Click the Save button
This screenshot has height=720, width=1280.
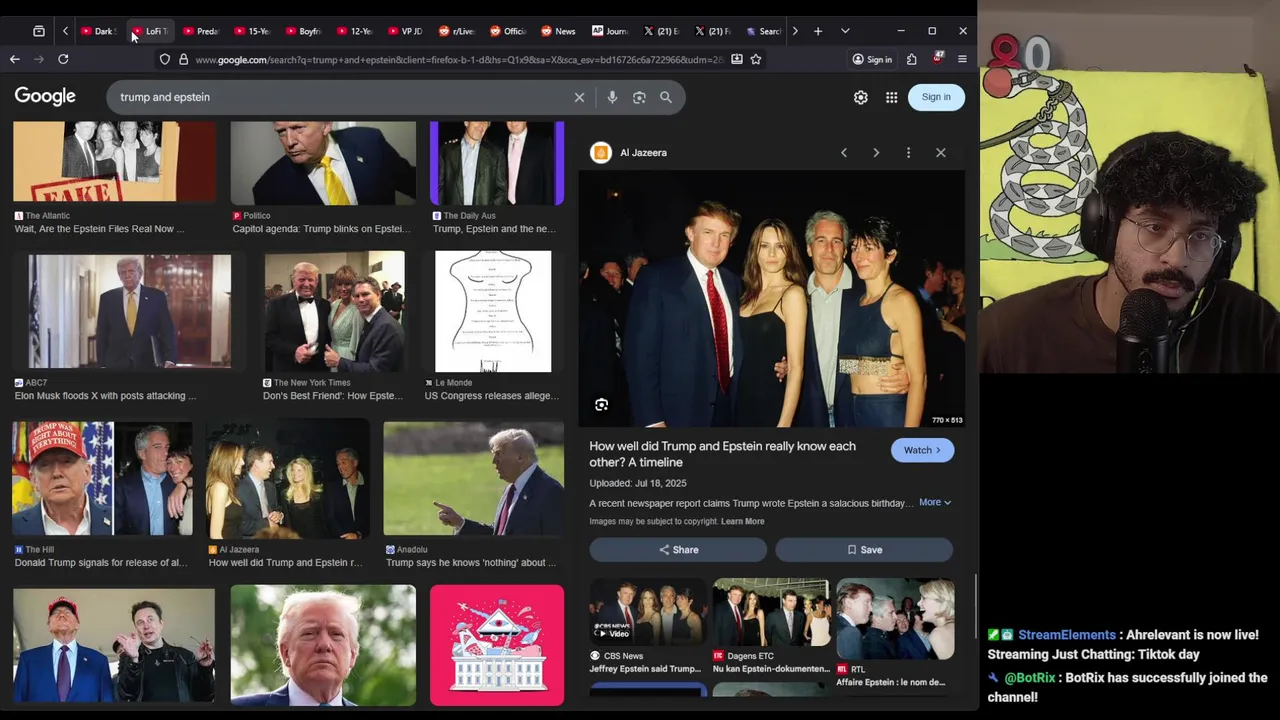864,550
